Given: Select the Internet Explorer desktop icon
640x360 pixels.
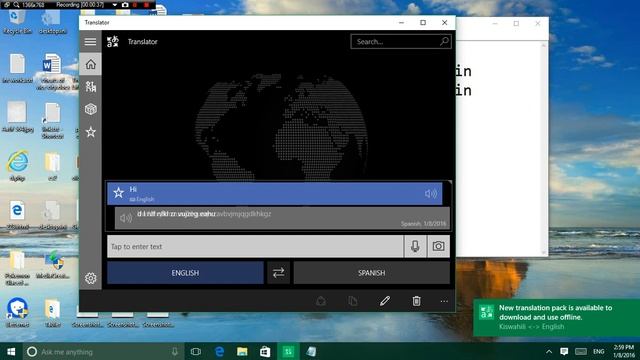Looking at the screenshot, I should 17,165.
